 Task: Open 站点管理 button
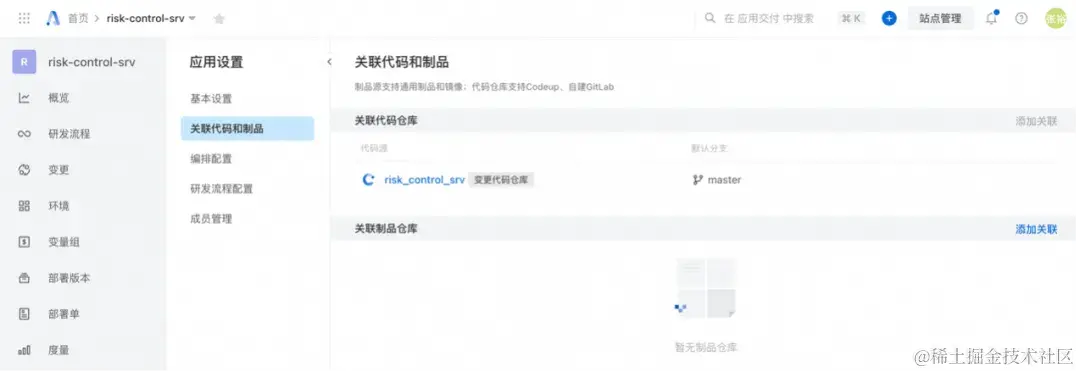tap(940, 19)
